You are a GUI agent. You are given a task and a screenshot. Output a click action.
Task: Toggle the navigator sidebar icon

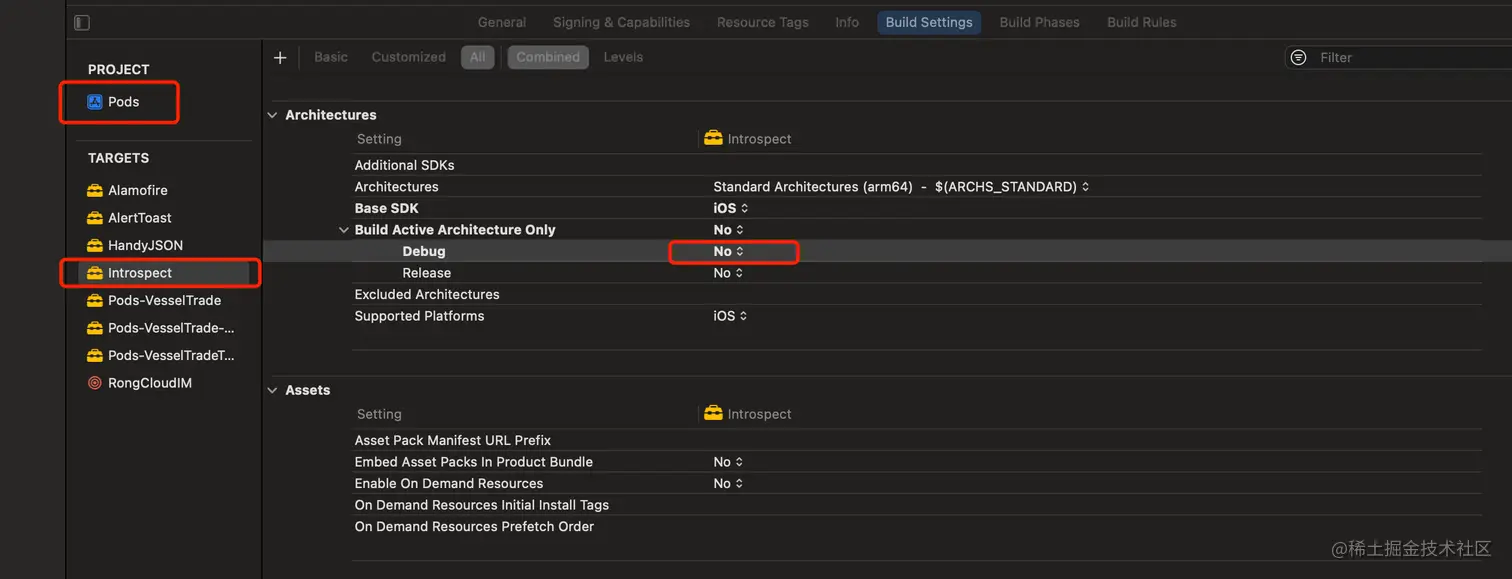(82, 22)
